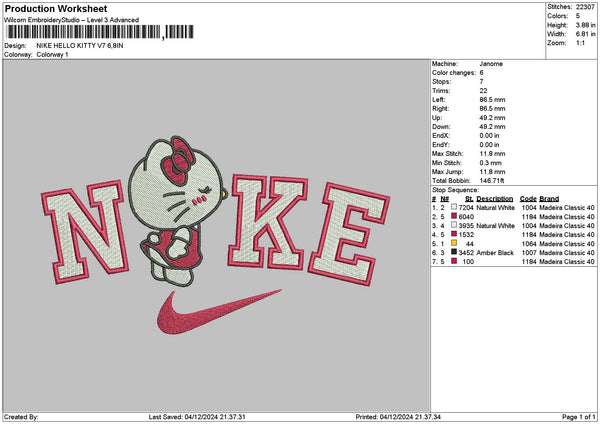Click the yellow swatch in stop 5 row
600x424 pixels.
click(x=454, y=243)
